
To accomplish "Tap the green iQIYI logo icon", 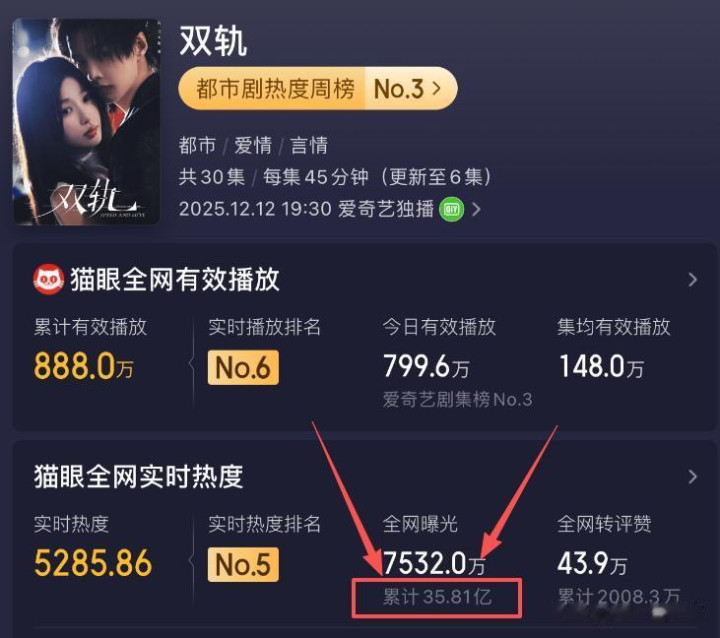I will click(x=451, y=210).
